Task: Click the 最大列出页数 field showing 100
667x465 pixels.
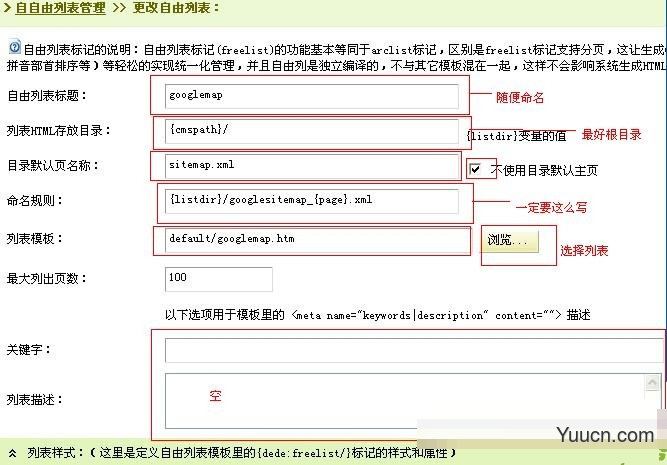Action: click(x=204, y=277)
